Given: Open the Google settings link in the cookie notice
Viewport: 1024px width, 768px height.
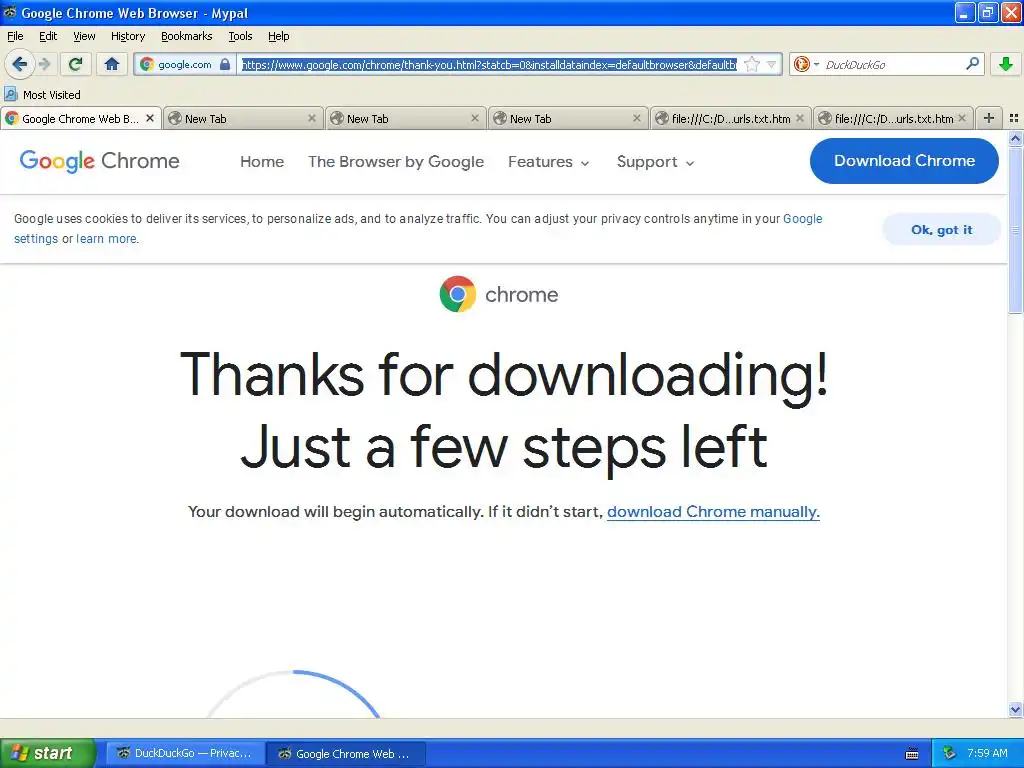Looking at the screenshot, I should point(802,219).
